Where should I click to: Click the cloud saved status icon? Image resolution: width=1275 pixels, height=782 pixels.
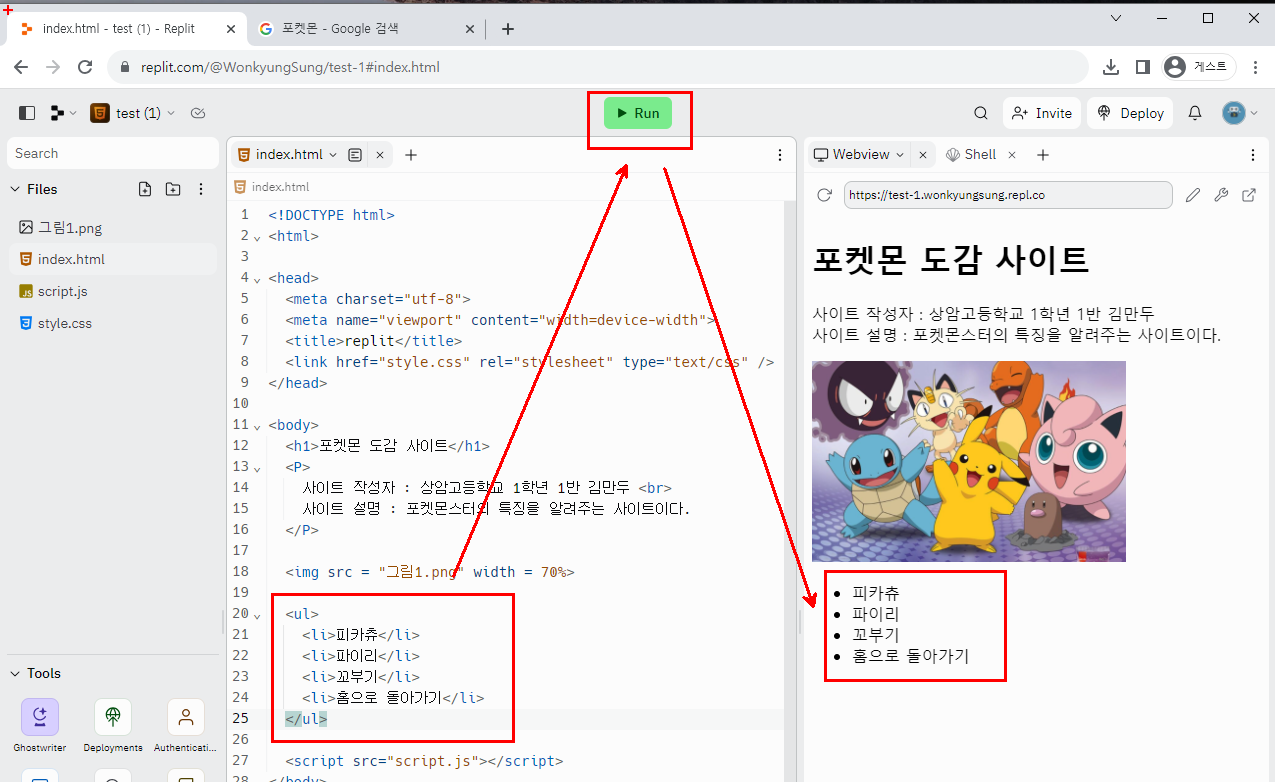[198, 113]
